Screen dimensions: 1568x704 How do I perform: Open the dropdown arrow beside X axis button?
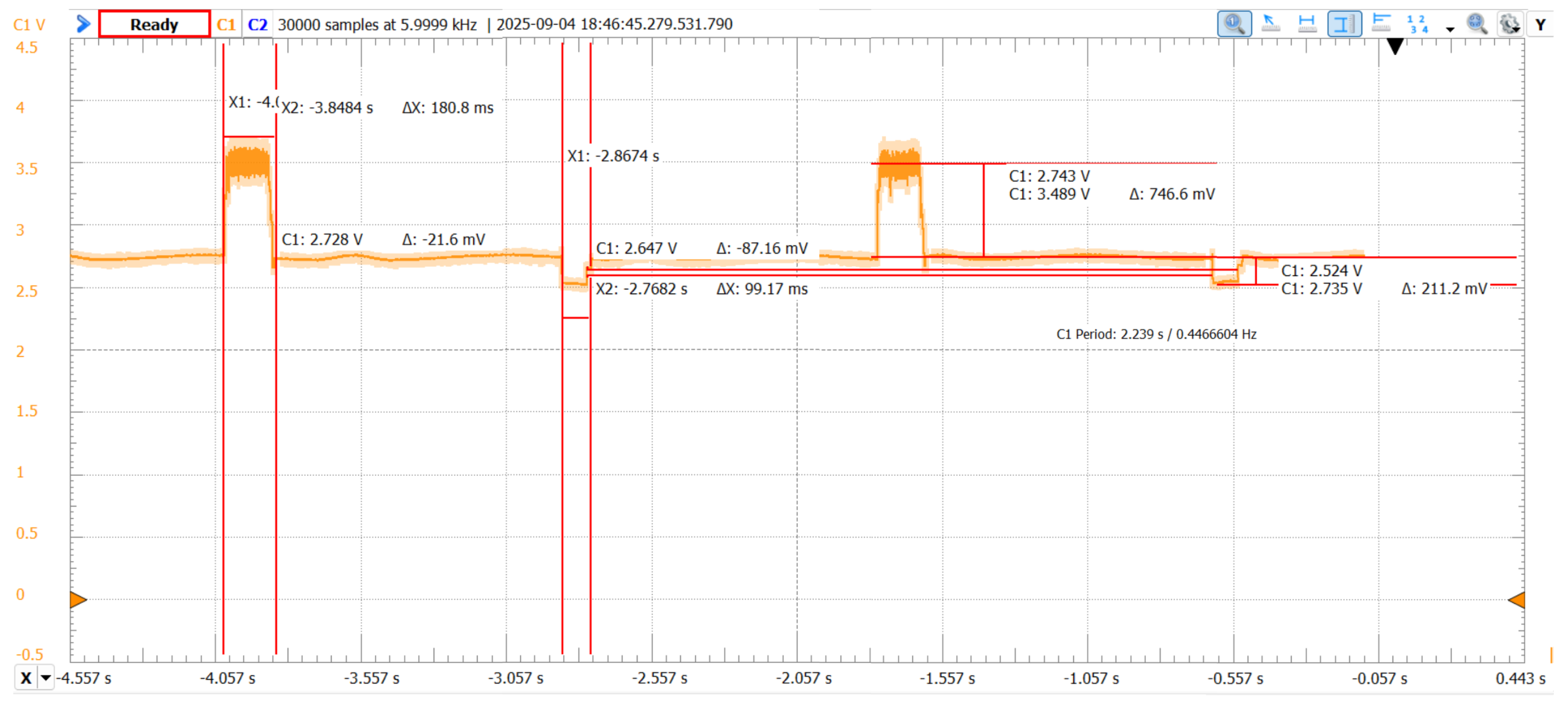(x=46, y=678)
